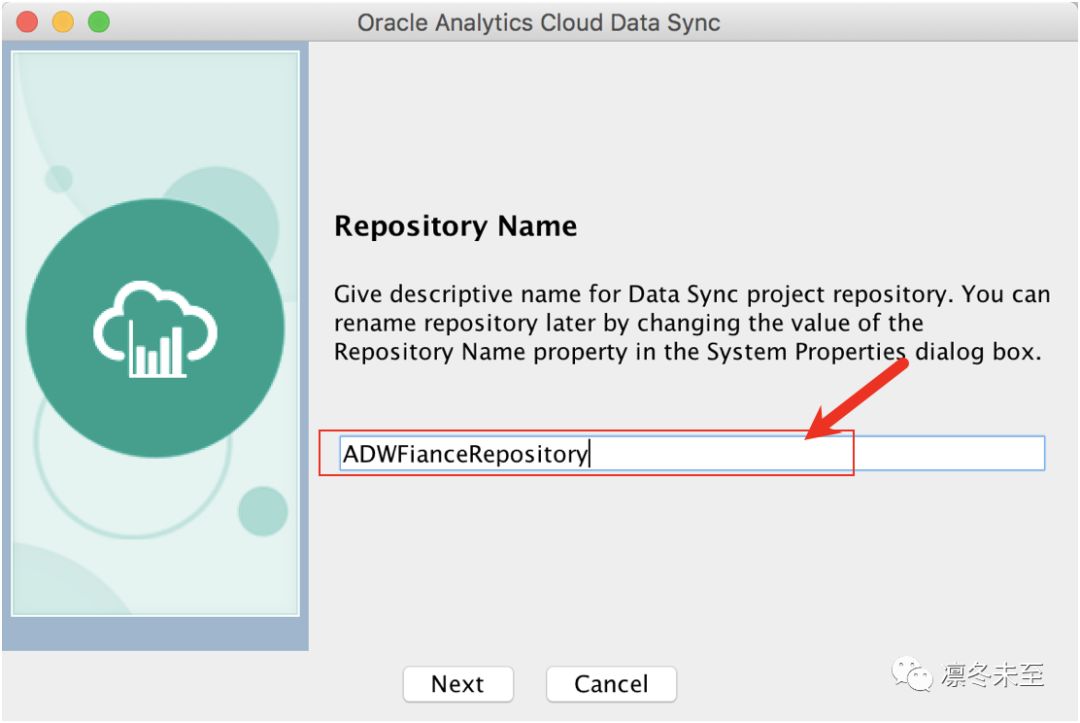This screenshot has width=1080, height=723.
Task: Click the Cancel button
Action: [x=611, y=684]
